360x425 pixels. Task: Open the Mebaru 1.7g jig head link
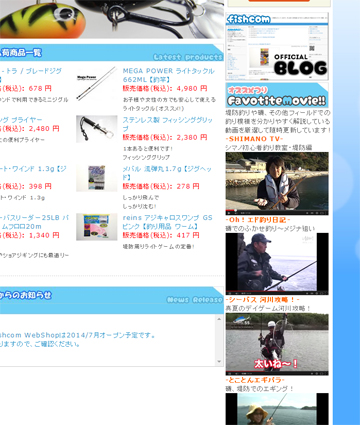(x=167, y=173)
